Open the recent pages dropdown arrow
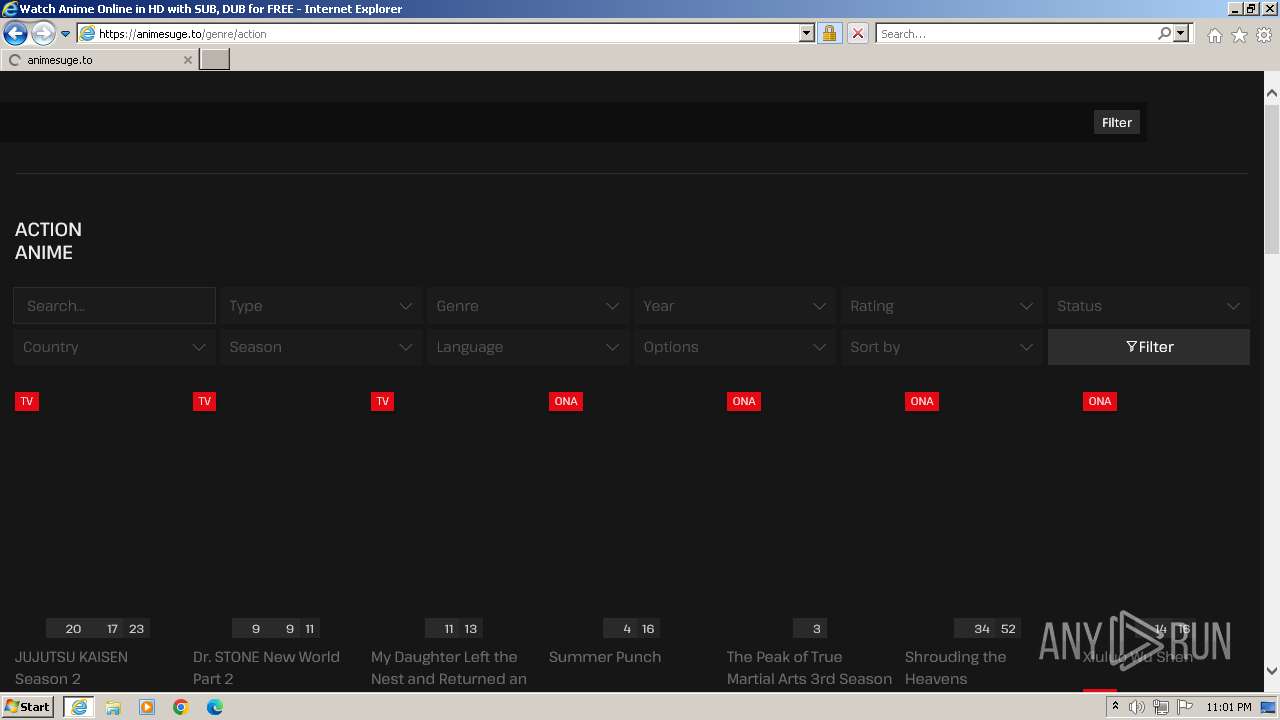 pos(66,34)
